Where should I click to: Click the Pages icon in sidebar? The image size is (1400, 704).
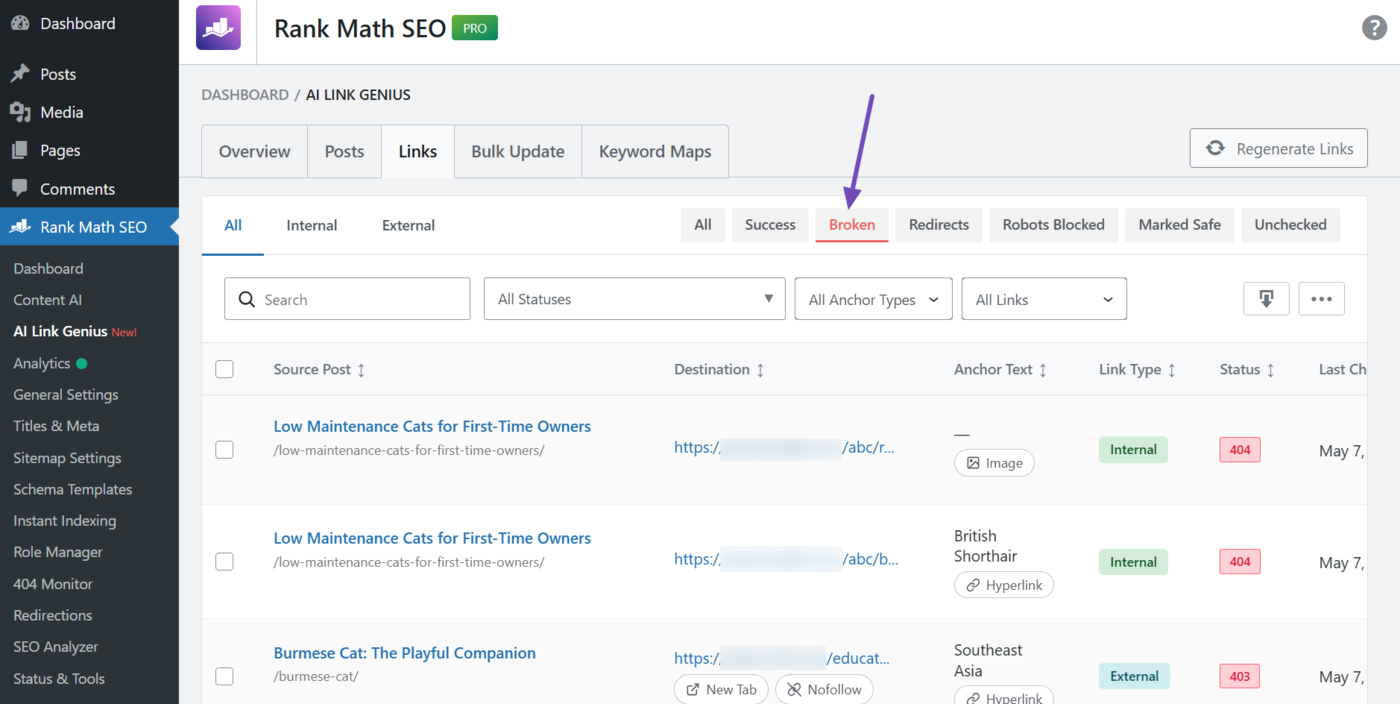pos(20,150)
